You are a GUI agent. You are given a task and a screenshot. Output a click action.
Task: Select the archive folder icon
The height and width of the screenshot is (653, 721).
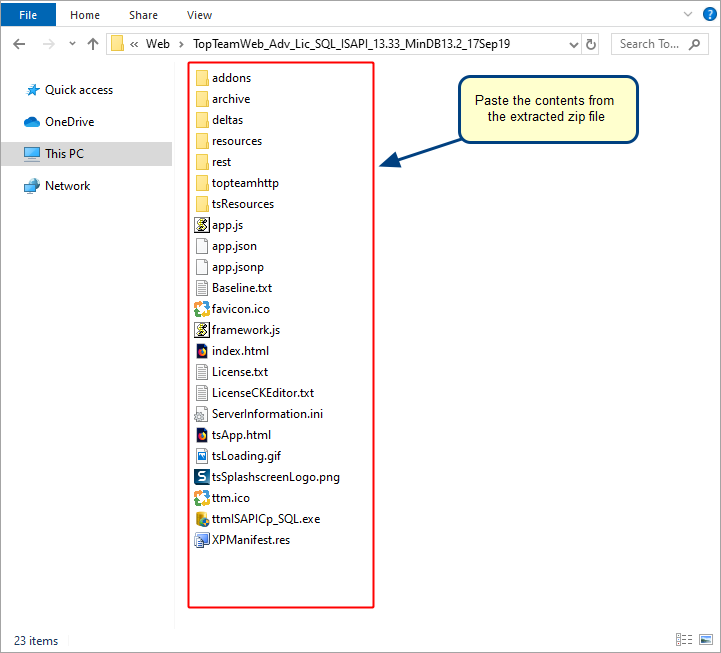point(202,99)
